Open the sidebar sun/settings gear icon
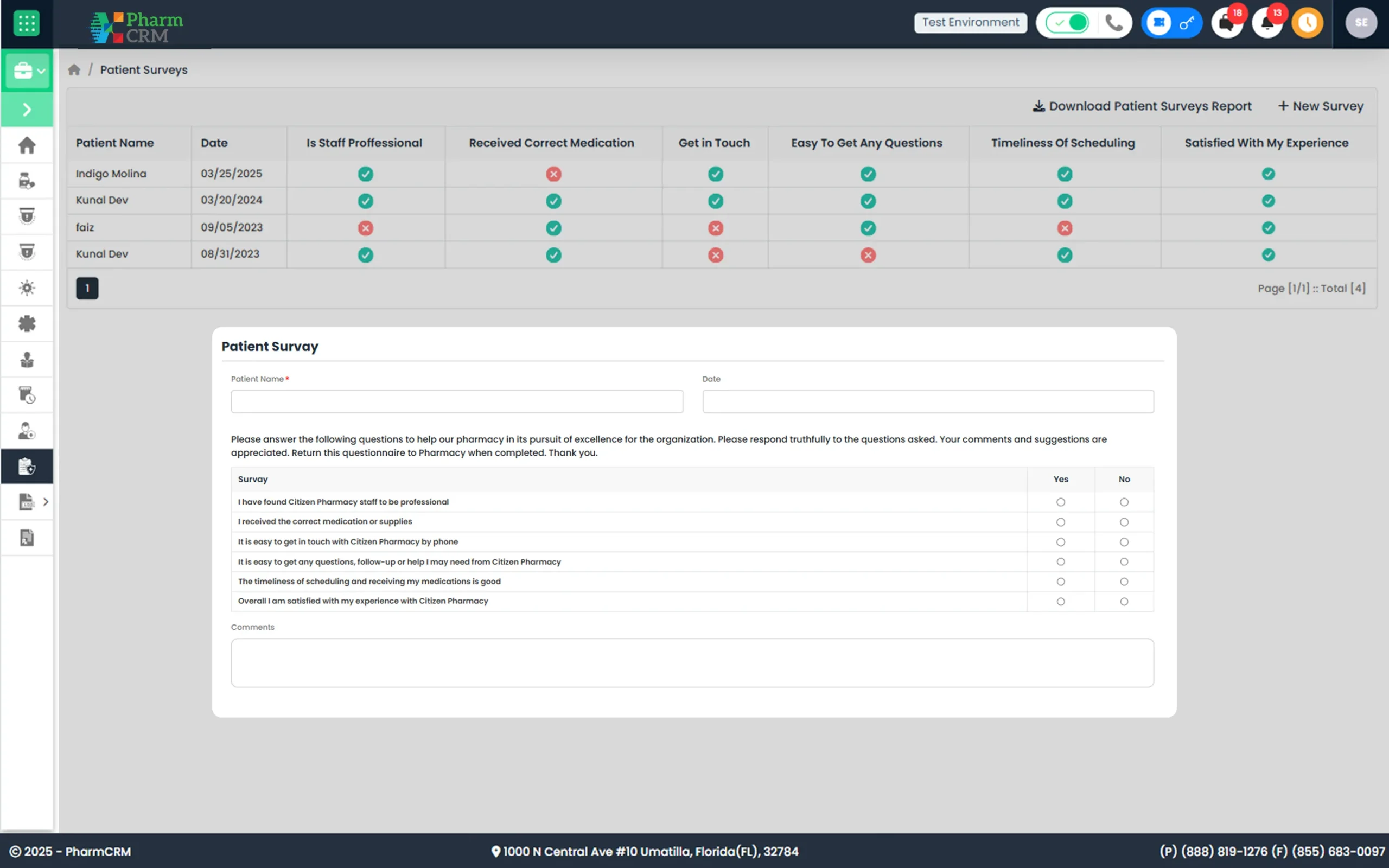1389x868 pixels. (27, 288)
